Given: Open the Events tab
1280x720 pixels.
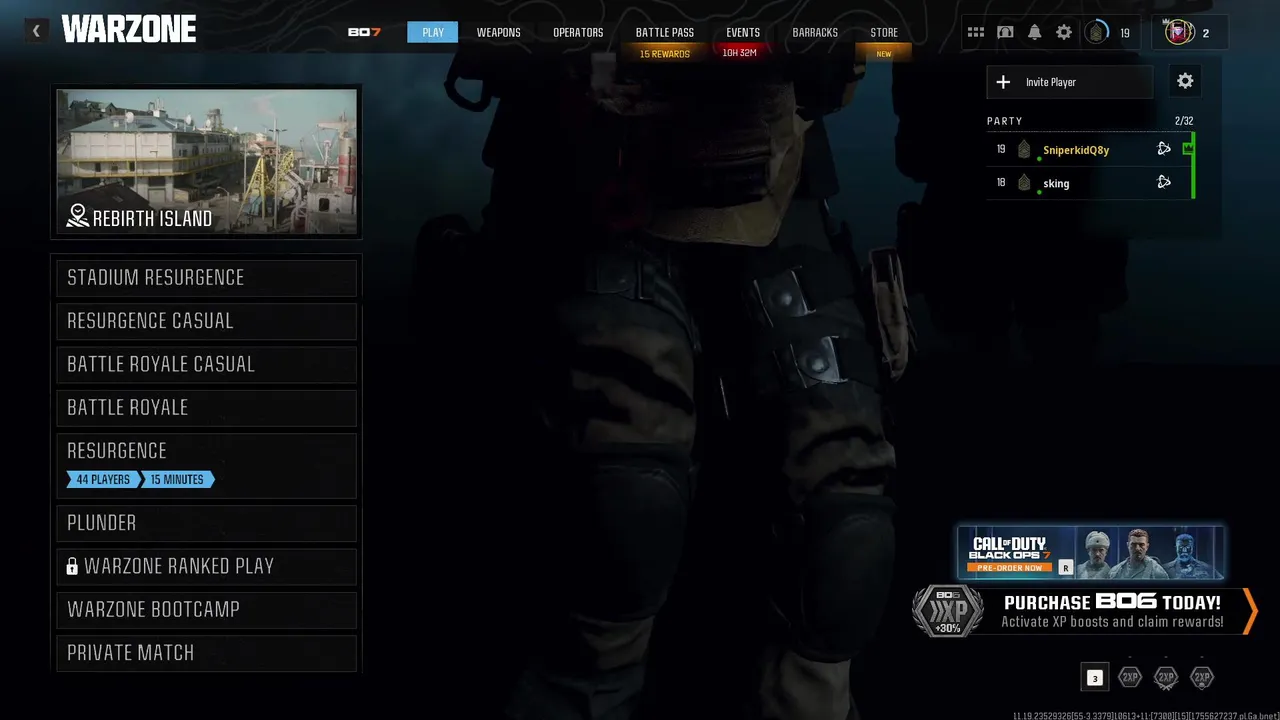Looking at the screenshot, I should pyautogui.click(x=743, y=32).
